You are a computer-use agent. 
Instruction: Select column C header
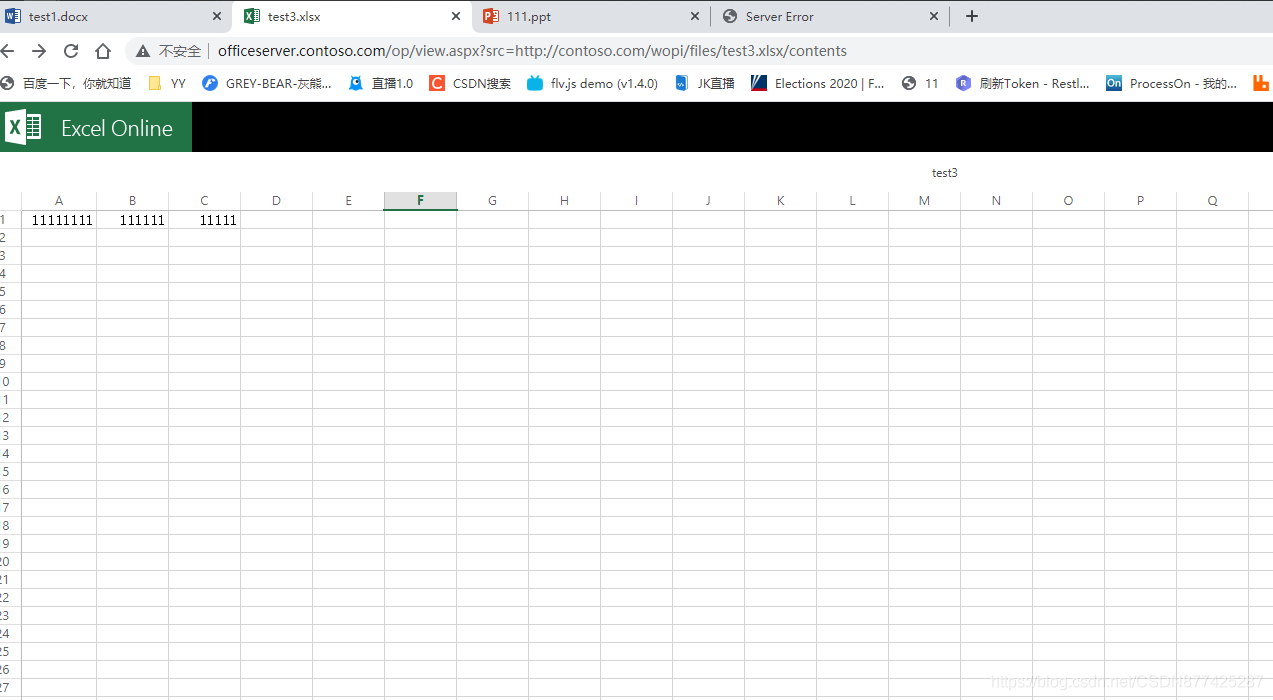(x=204, y=201)
